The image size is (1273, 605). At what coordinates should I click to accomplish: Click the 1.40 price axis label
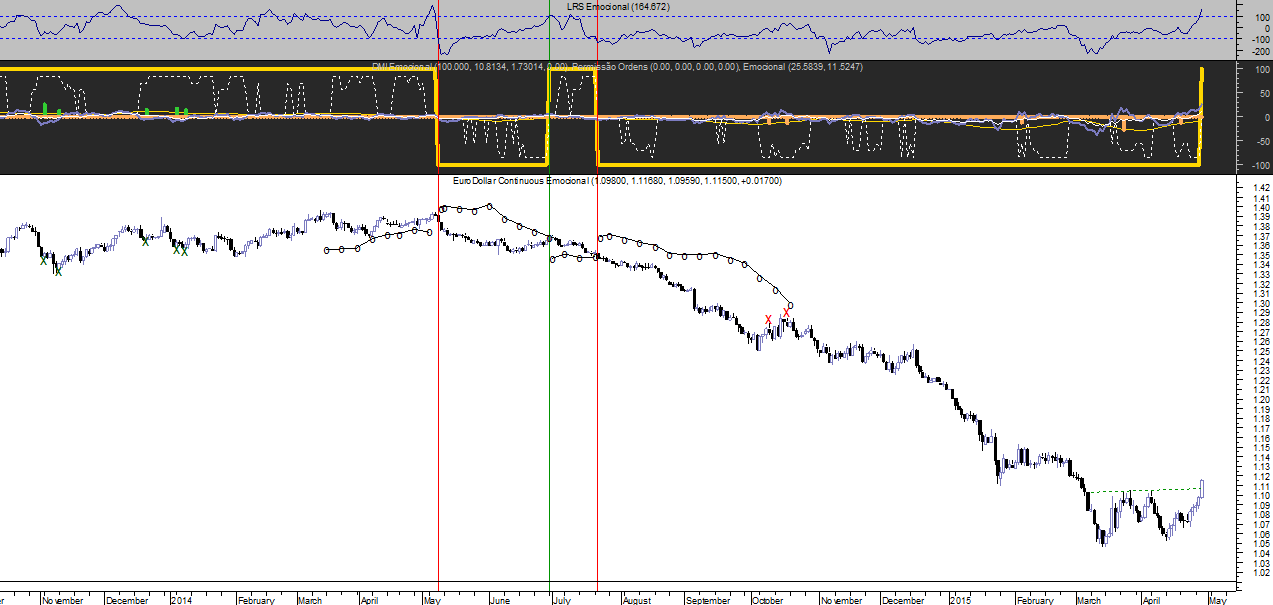(x=1261, y=207)
